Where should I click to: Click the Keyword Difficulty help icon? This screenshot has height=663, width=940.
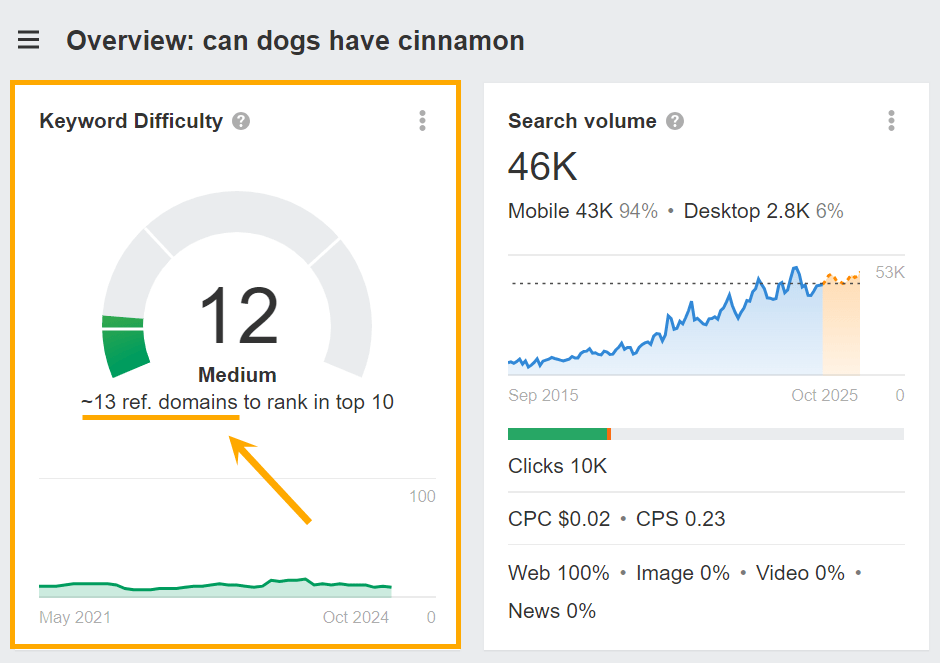tap(240, 121)
